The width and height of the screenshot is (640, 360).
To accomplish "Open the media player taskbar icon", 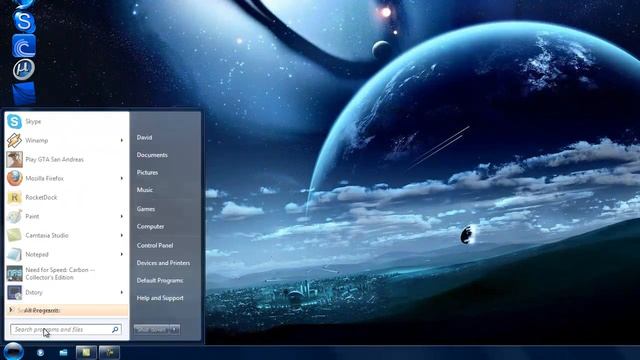I will (x=40, y=352).
